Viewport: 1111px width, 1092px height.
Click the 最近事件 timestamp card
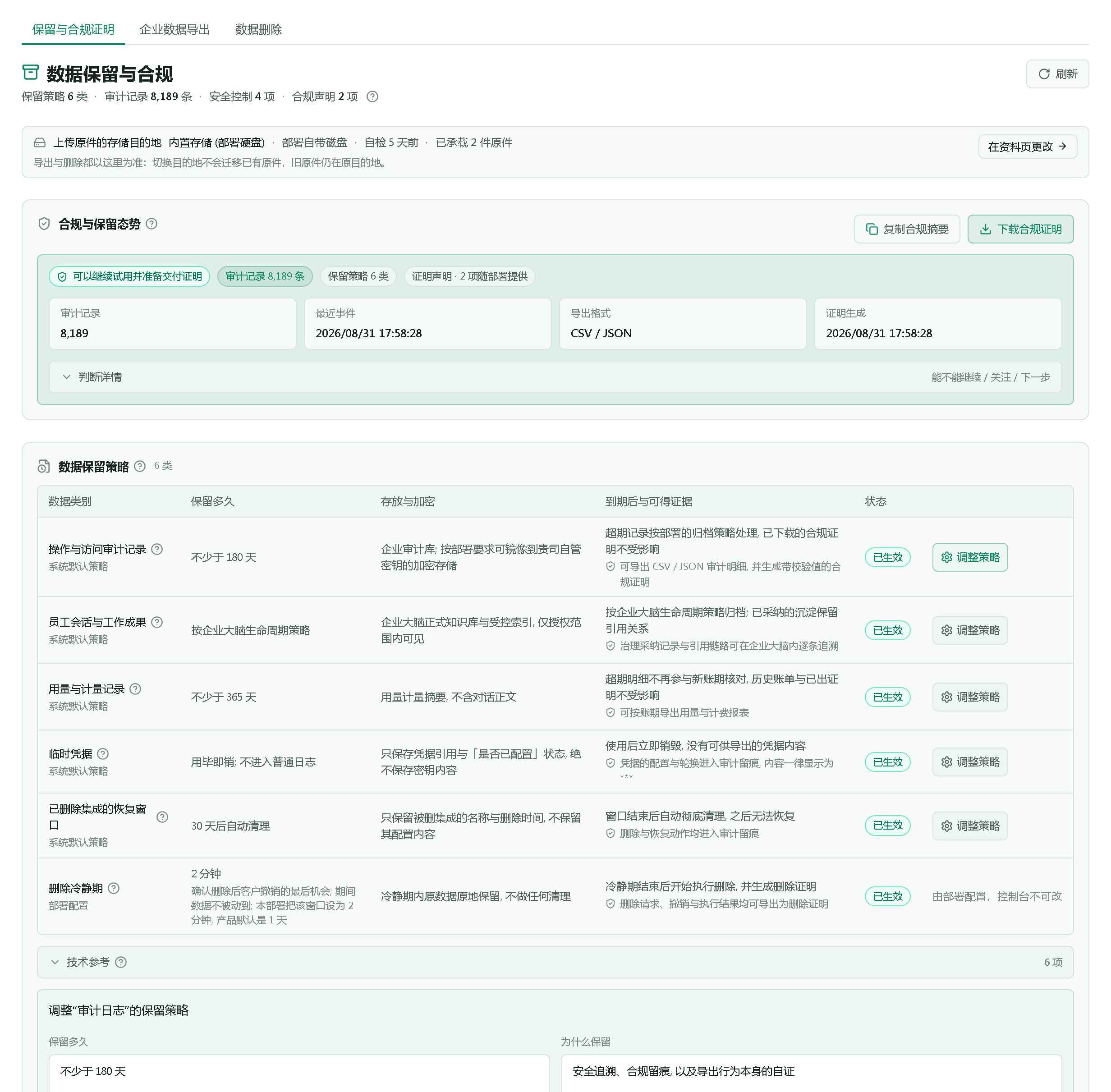[x=427, y=323]
